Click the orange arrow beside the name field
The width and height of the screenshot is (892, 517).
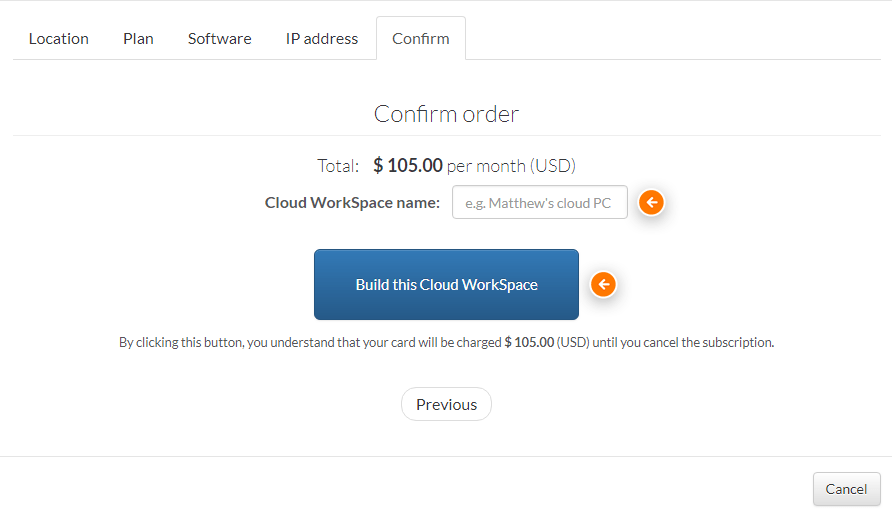tap(651, 202)
